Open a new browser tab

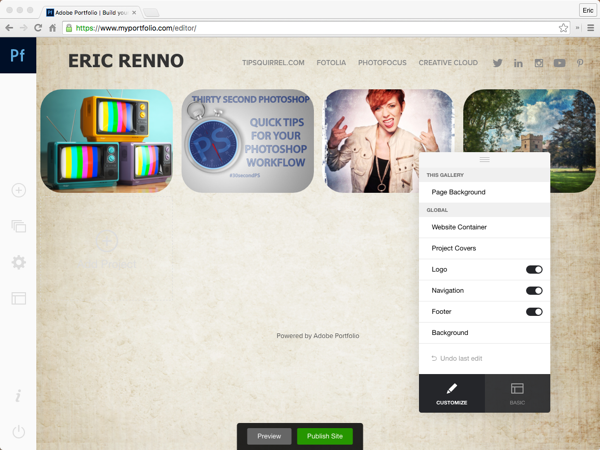pyautogui.click(x=151, y=13)
